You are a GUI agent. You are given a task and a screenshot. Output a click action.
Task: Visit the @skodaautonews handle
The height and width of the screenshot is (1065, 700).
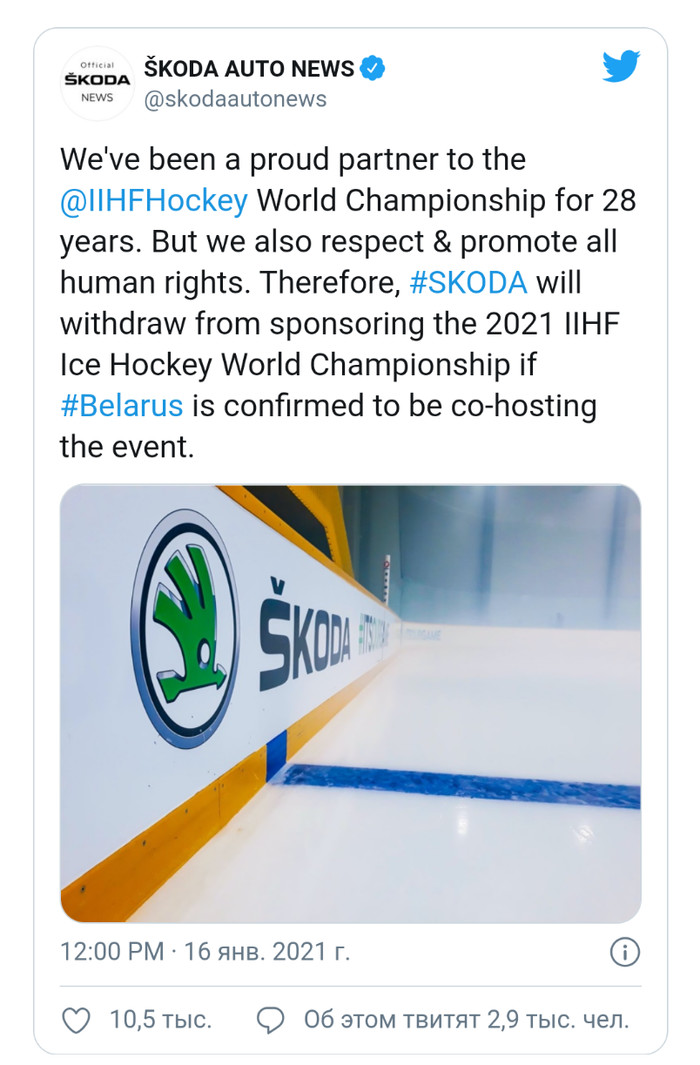click(235, 100)
